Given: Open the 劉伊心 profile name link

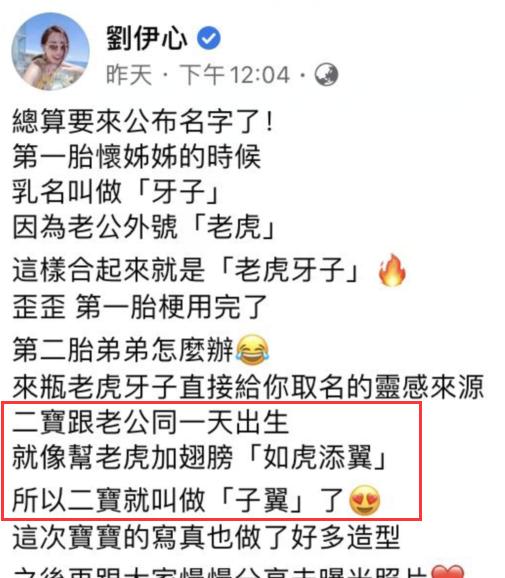Looking at the screenshot, I should (x=147, y=38).
